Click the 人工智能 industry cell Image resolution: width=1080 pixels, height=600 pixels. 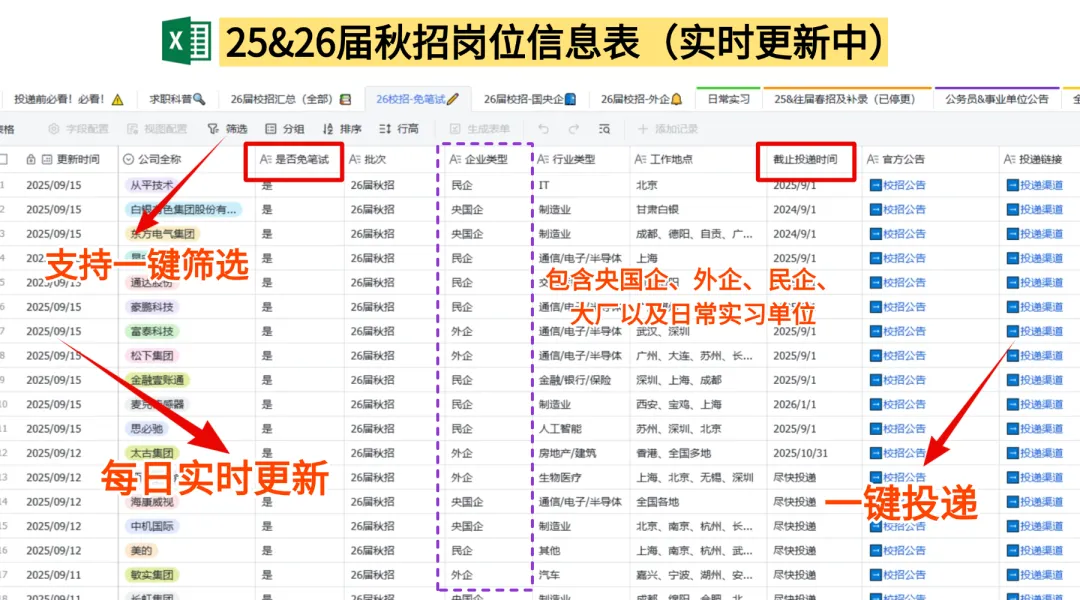[x=560, y=428]
